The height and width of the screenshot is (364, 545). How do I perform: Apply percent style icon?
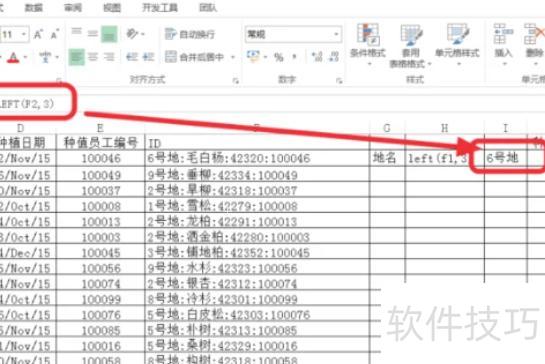[279, 57]
